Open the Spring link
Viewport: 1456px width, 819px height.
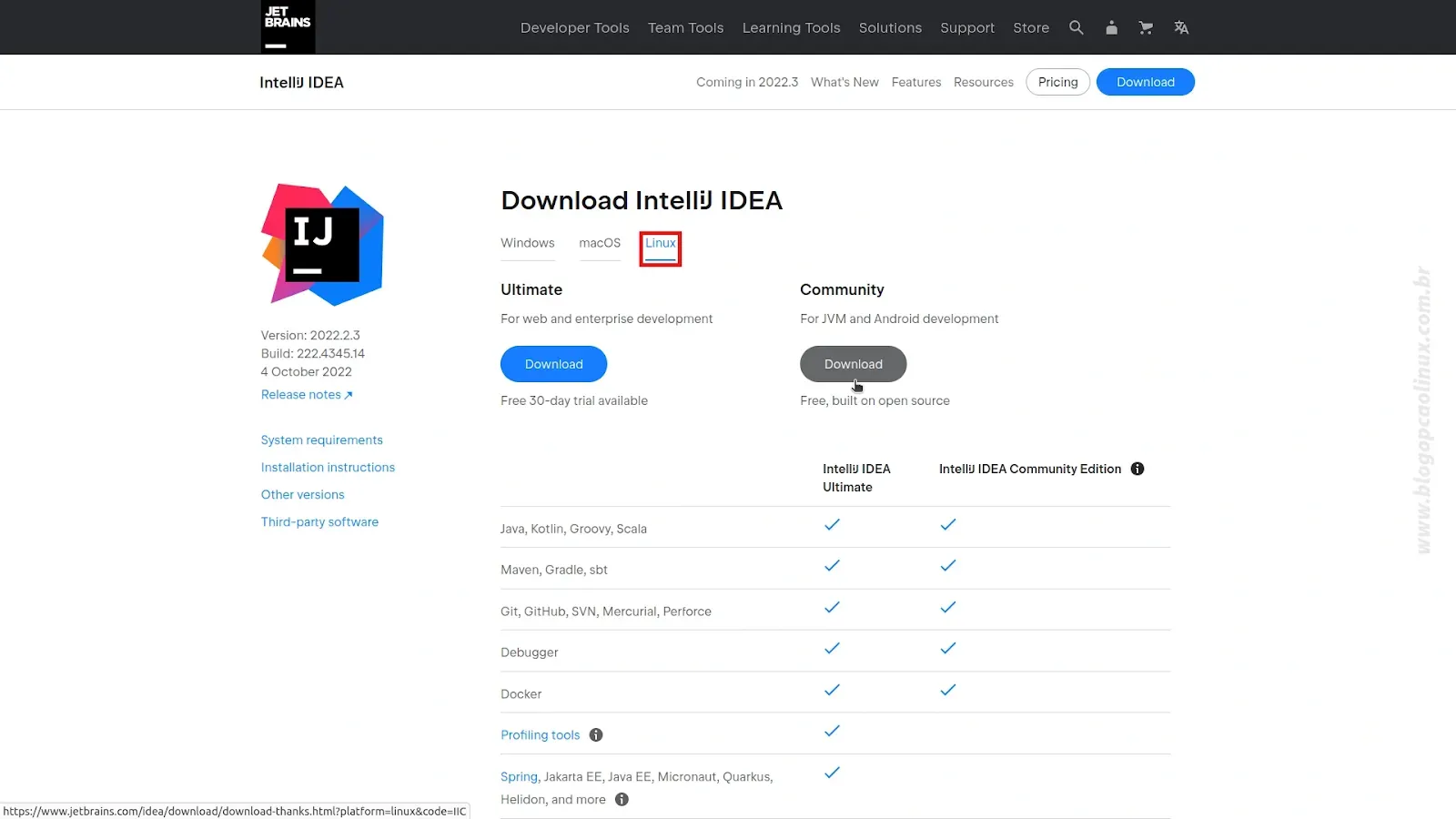click(519, 776)
